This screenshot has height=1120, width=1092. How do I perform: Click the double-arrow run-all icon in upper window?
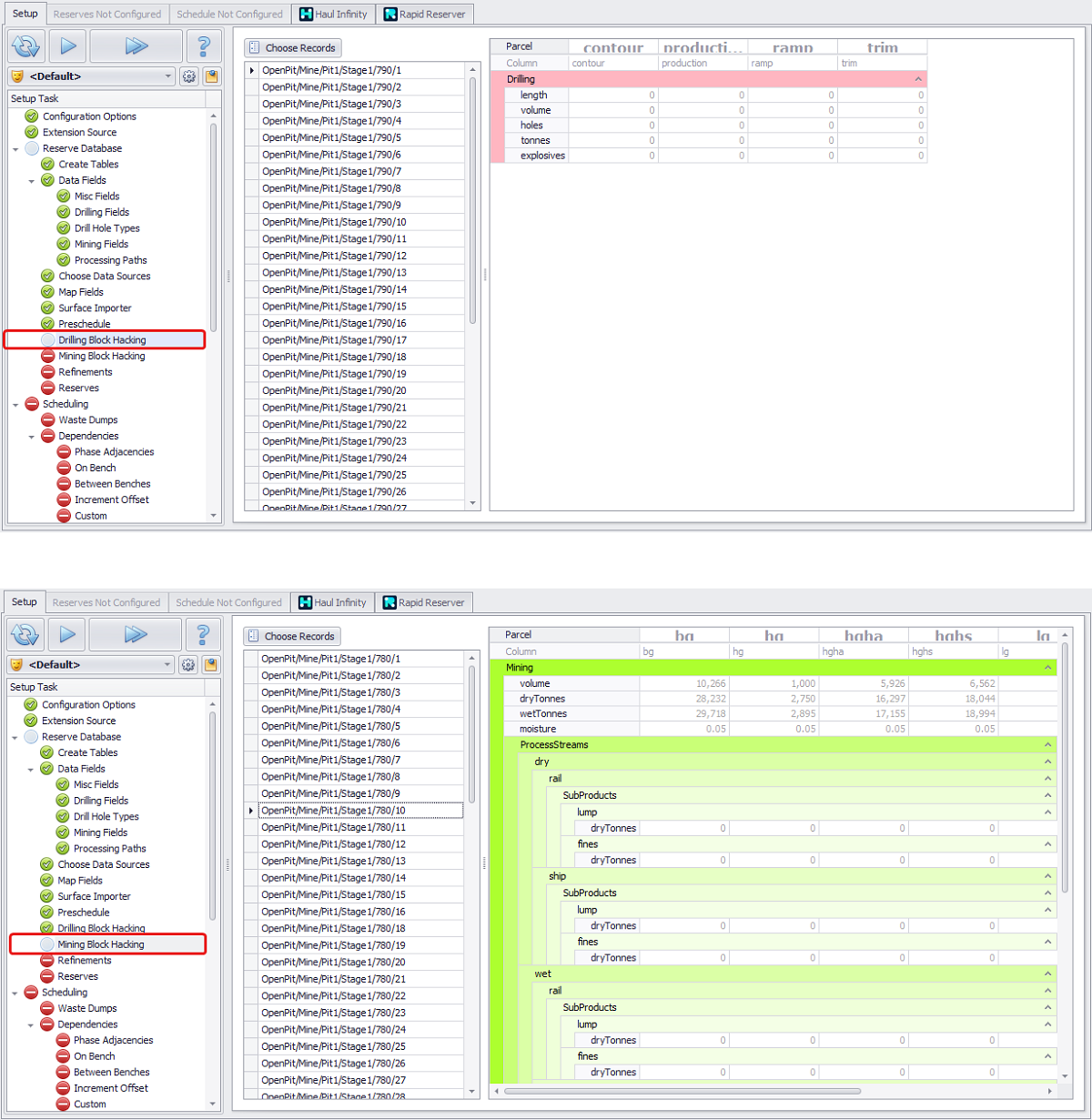coord(136,46)
